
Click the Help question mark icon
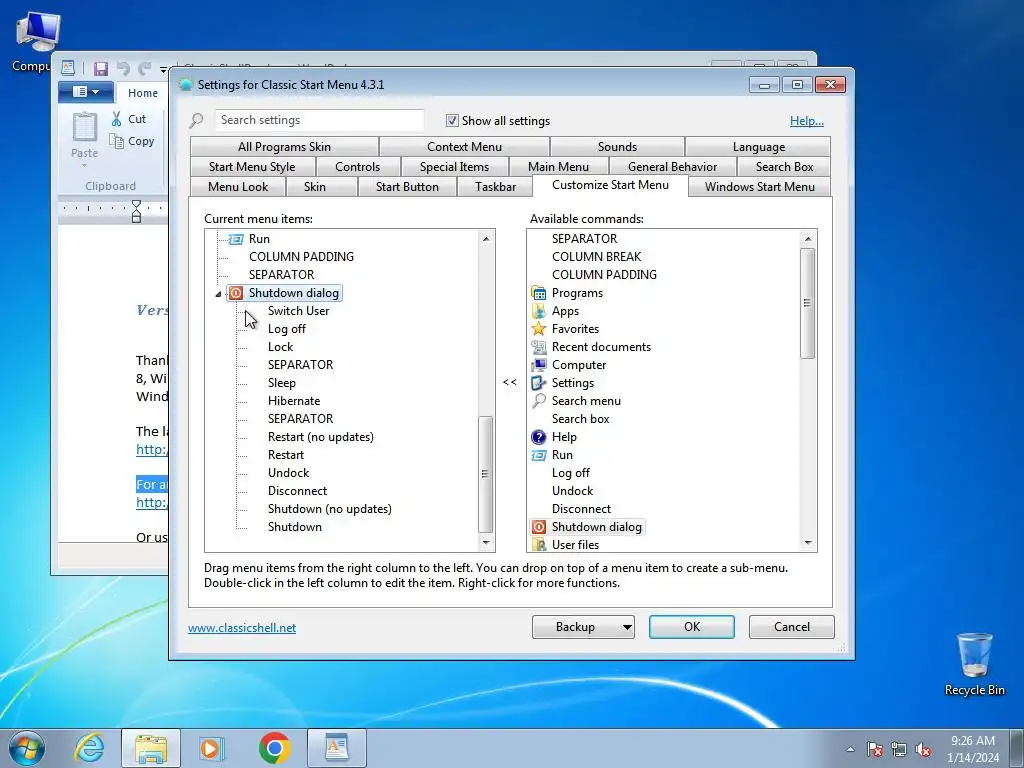[539, 437]
